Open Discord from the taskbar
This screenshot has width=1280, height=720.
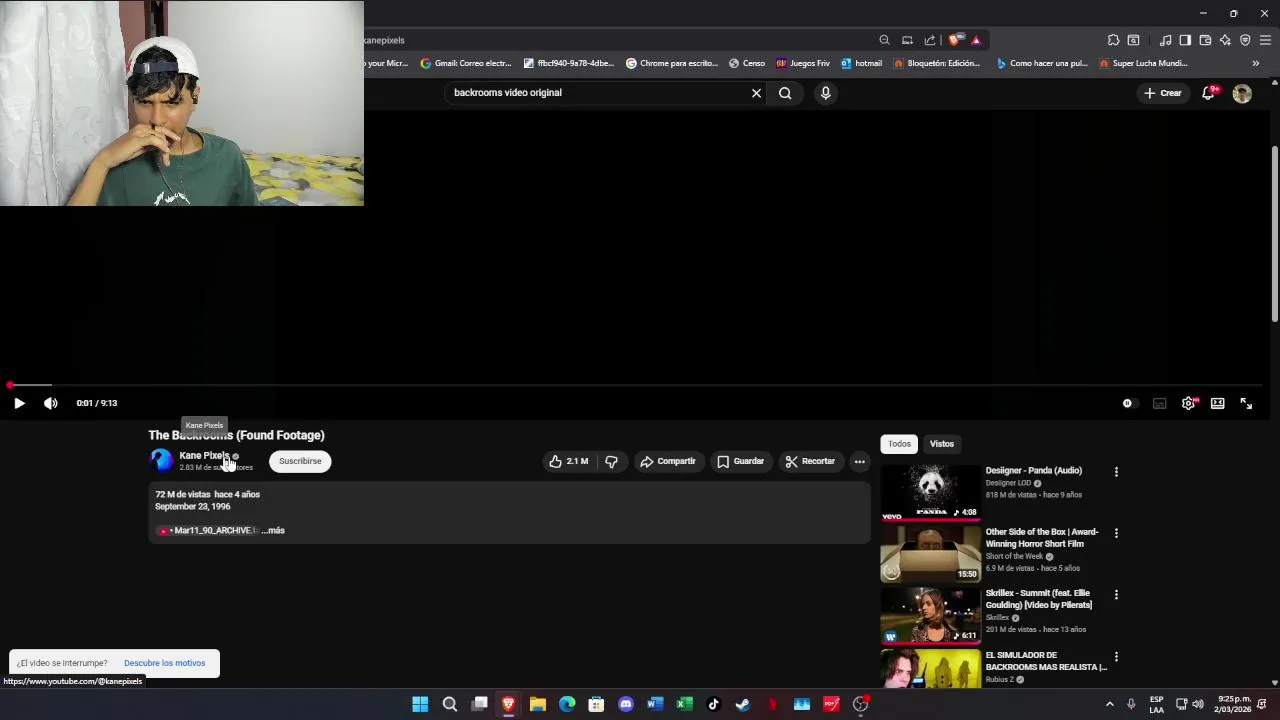pos(626,704)
